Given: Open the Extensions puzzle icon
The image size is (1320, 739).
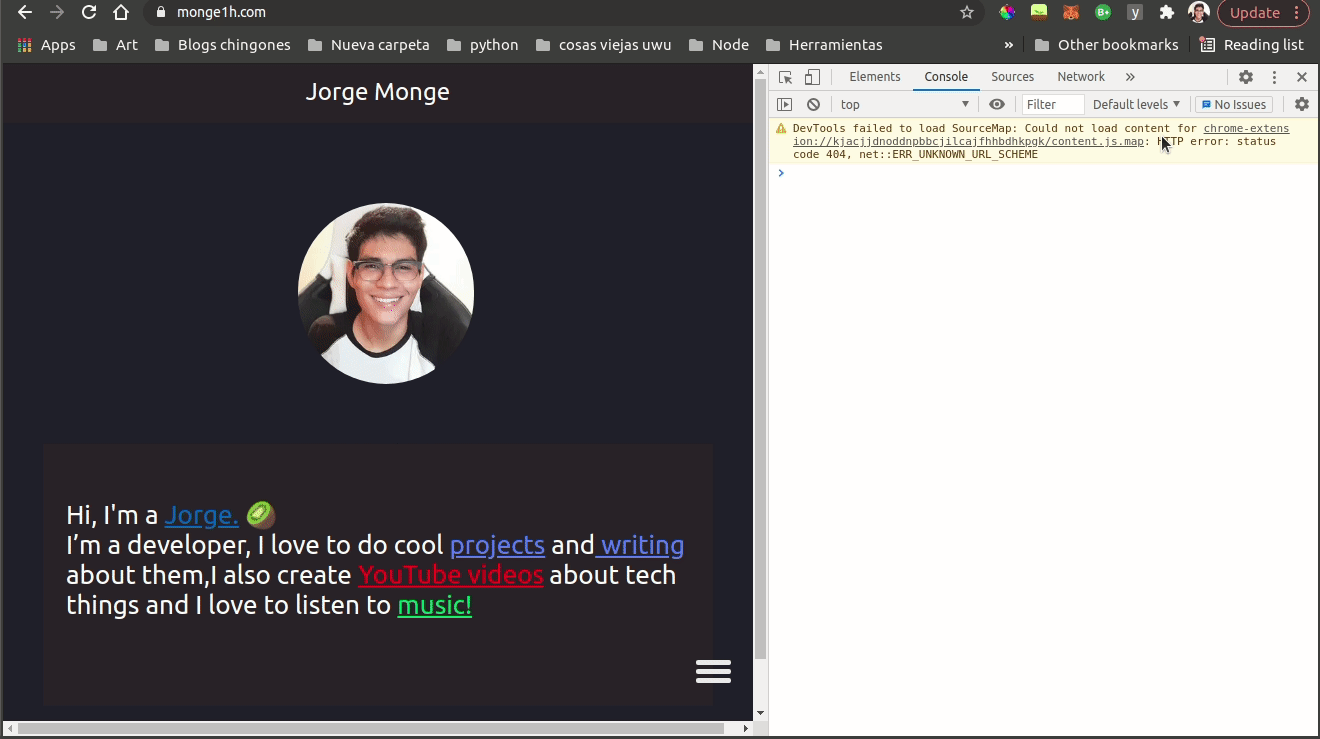Looking at the screenshot, I should pos(1166,13).
